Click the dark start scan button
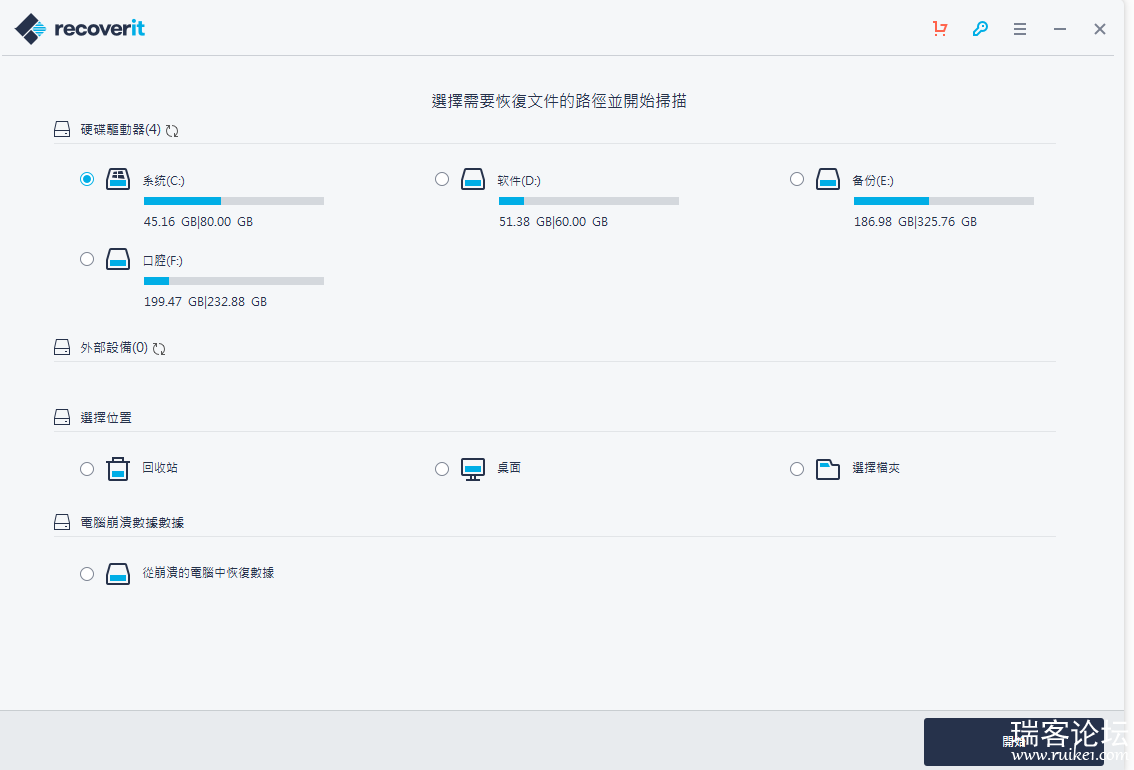The image size is (1134, 770). 1014,742
